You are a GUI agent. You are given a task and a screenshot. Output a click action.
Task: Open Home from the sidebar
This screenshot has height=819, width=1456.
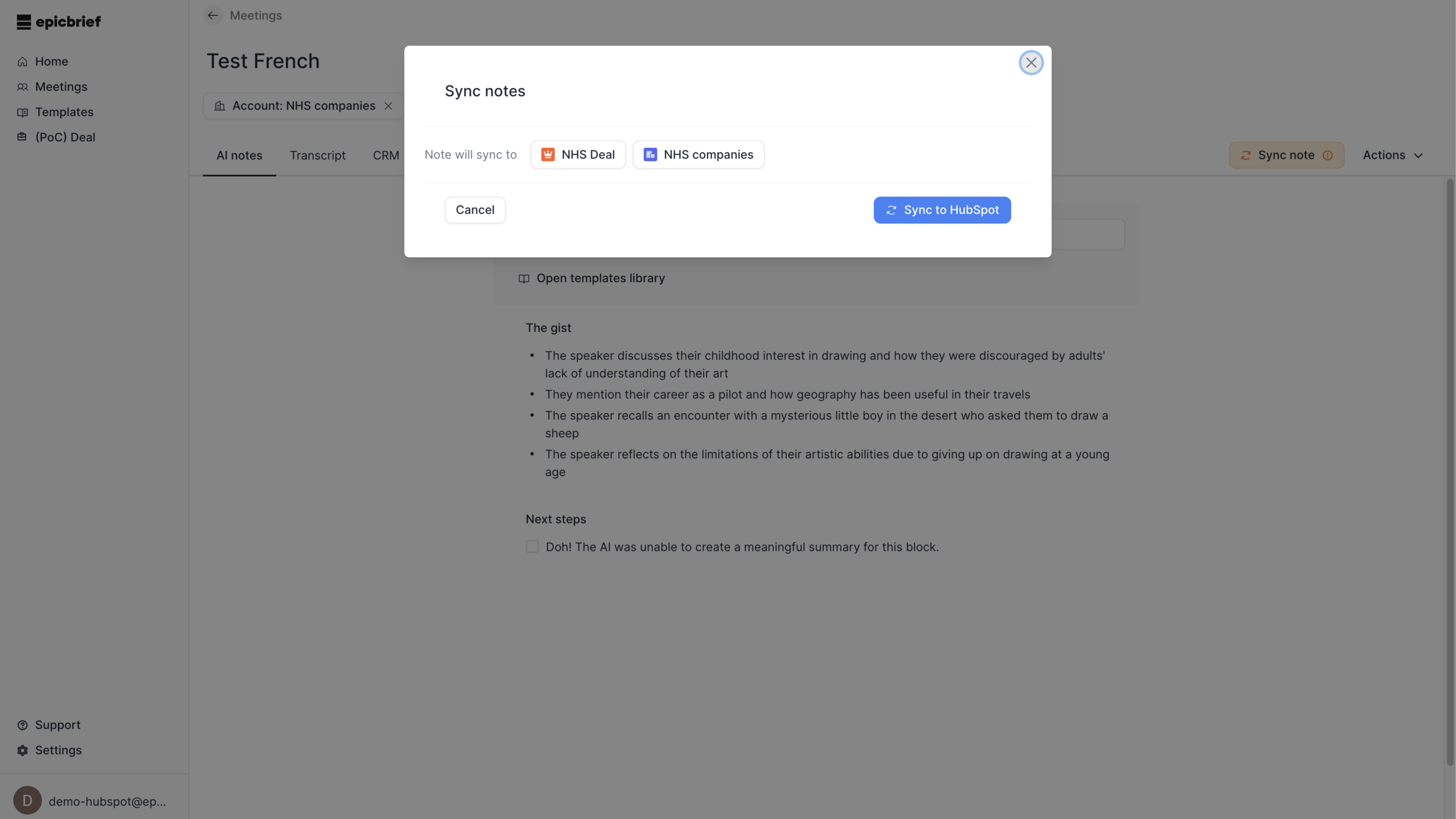[51, 62]
